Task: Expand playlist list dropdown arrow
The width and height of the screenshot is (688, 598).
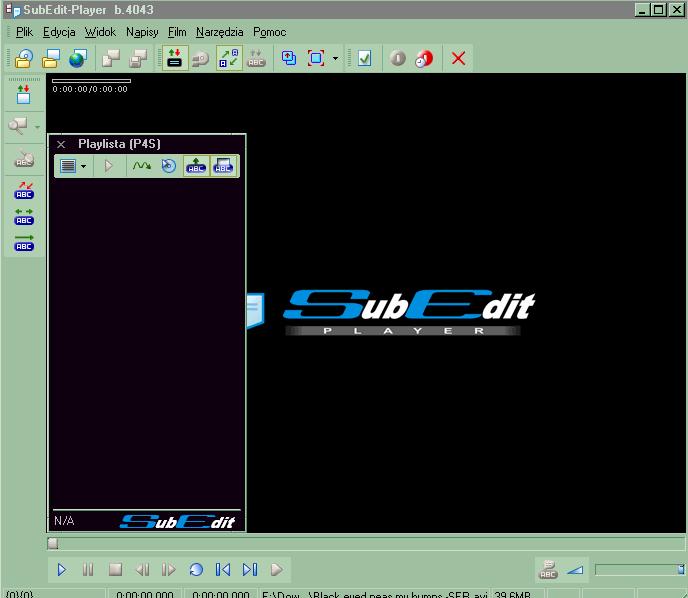Action: click(x=83, y=166)
